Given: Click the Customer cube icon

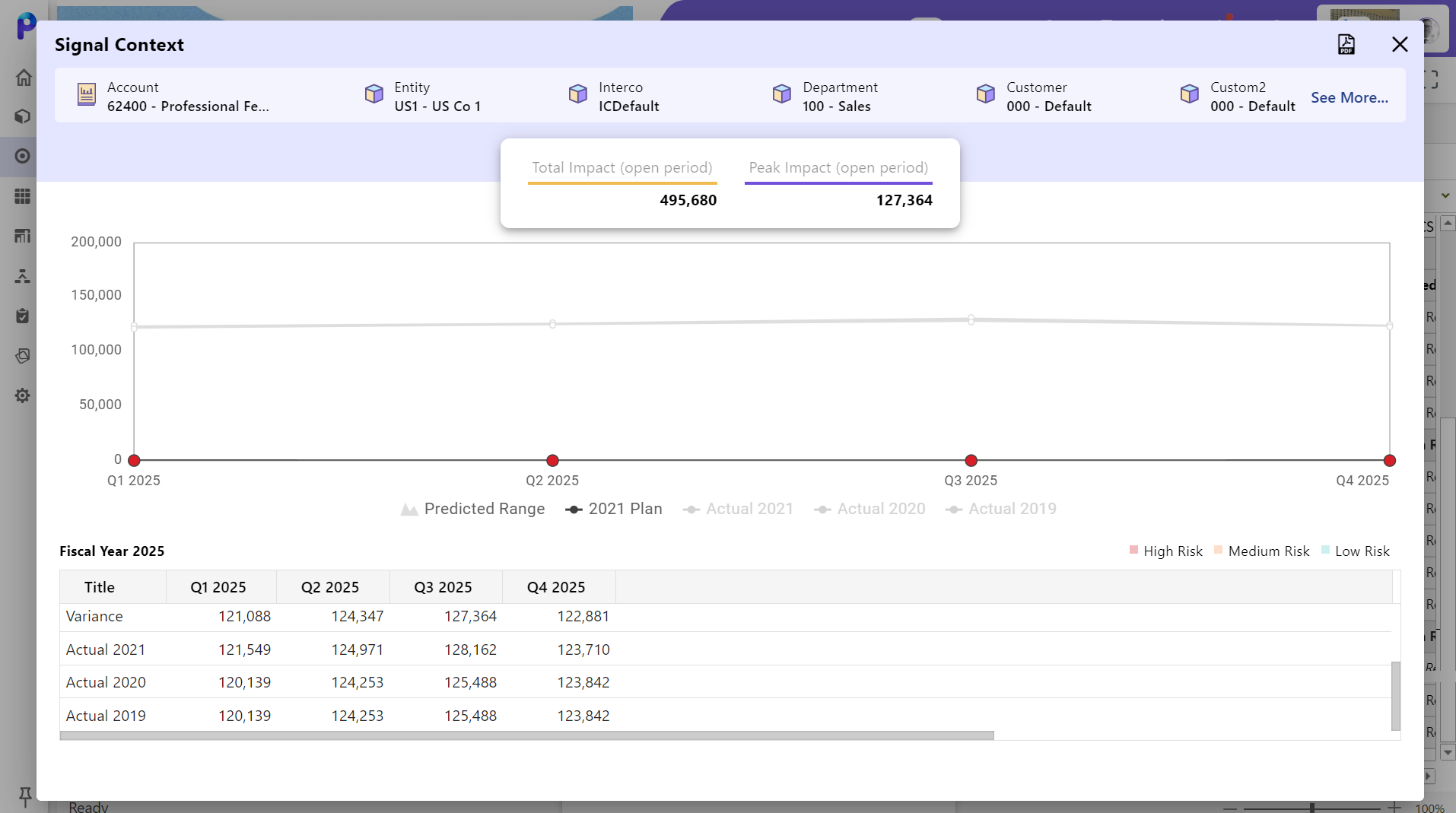Looking at the screenshot, I should point(986,94).
